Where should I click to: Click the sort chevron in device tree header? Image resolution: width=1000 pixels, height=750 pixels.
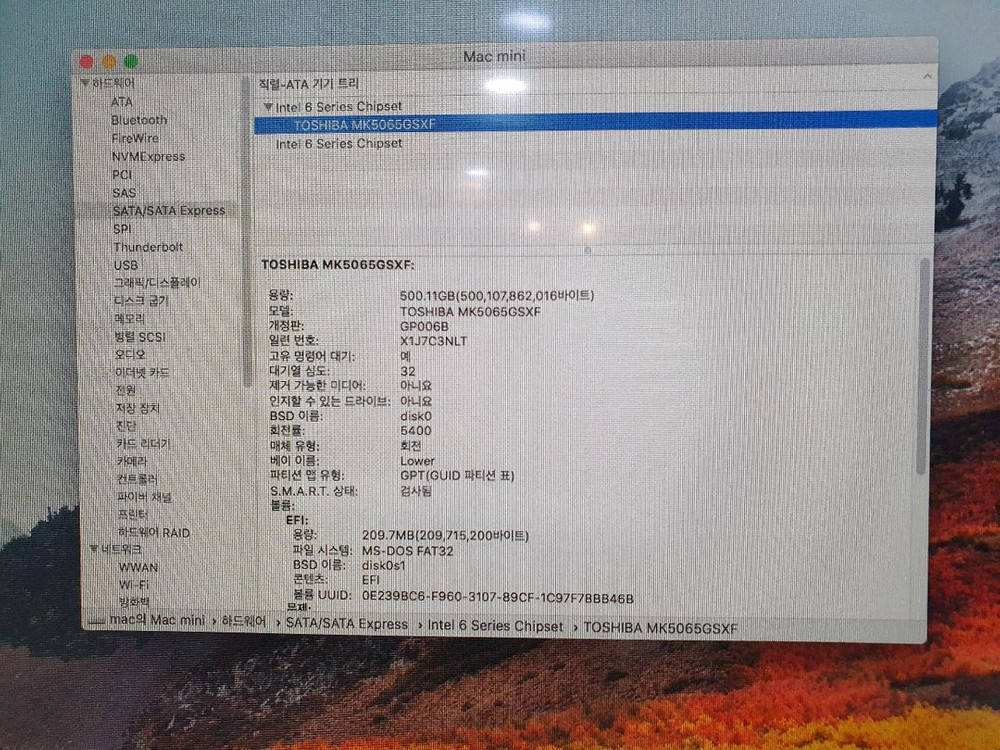coord(927,77)
